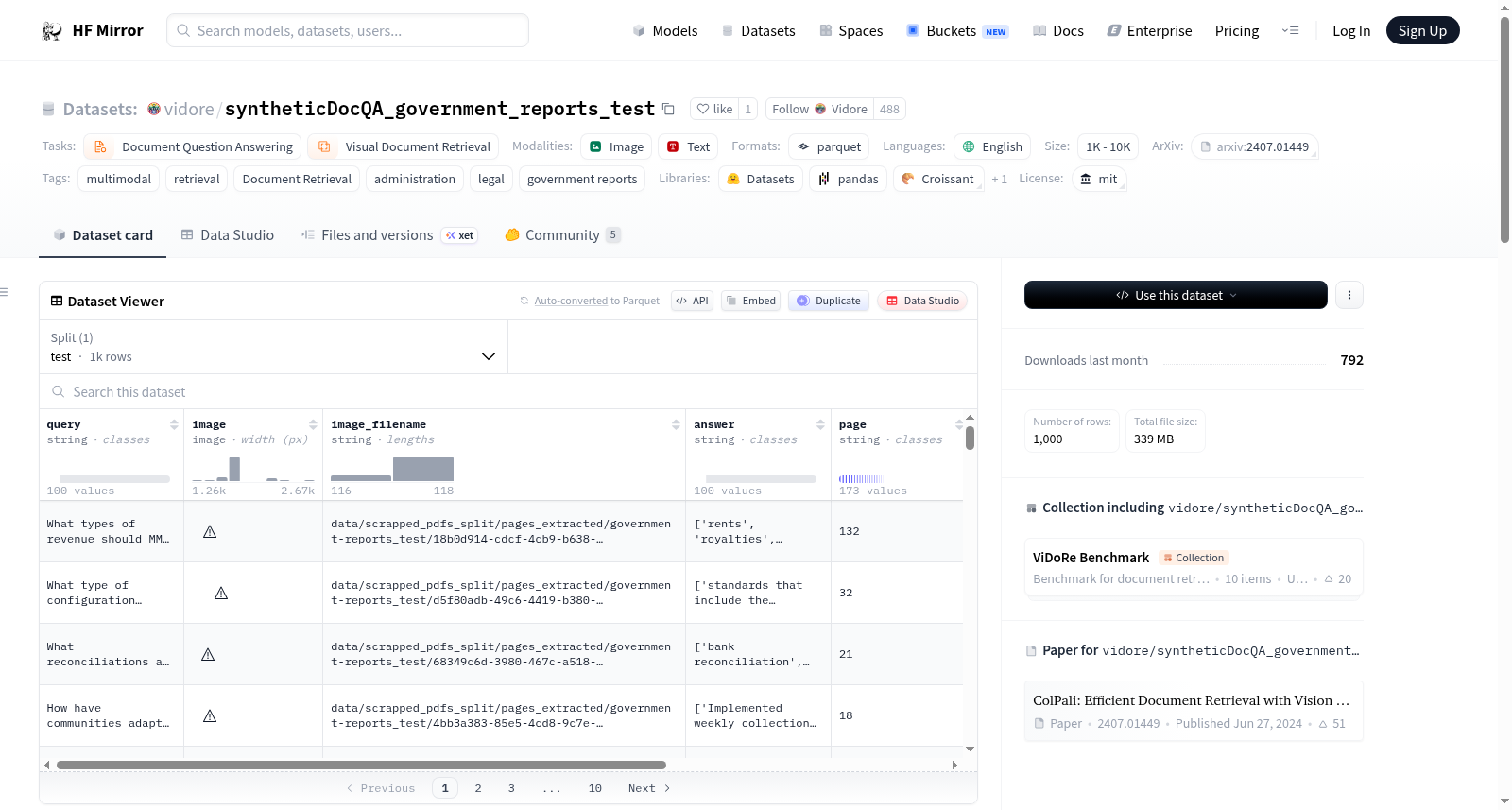Click the Document Question Answering task tag
The image size is (1512, 810).
tap(193, 146)
